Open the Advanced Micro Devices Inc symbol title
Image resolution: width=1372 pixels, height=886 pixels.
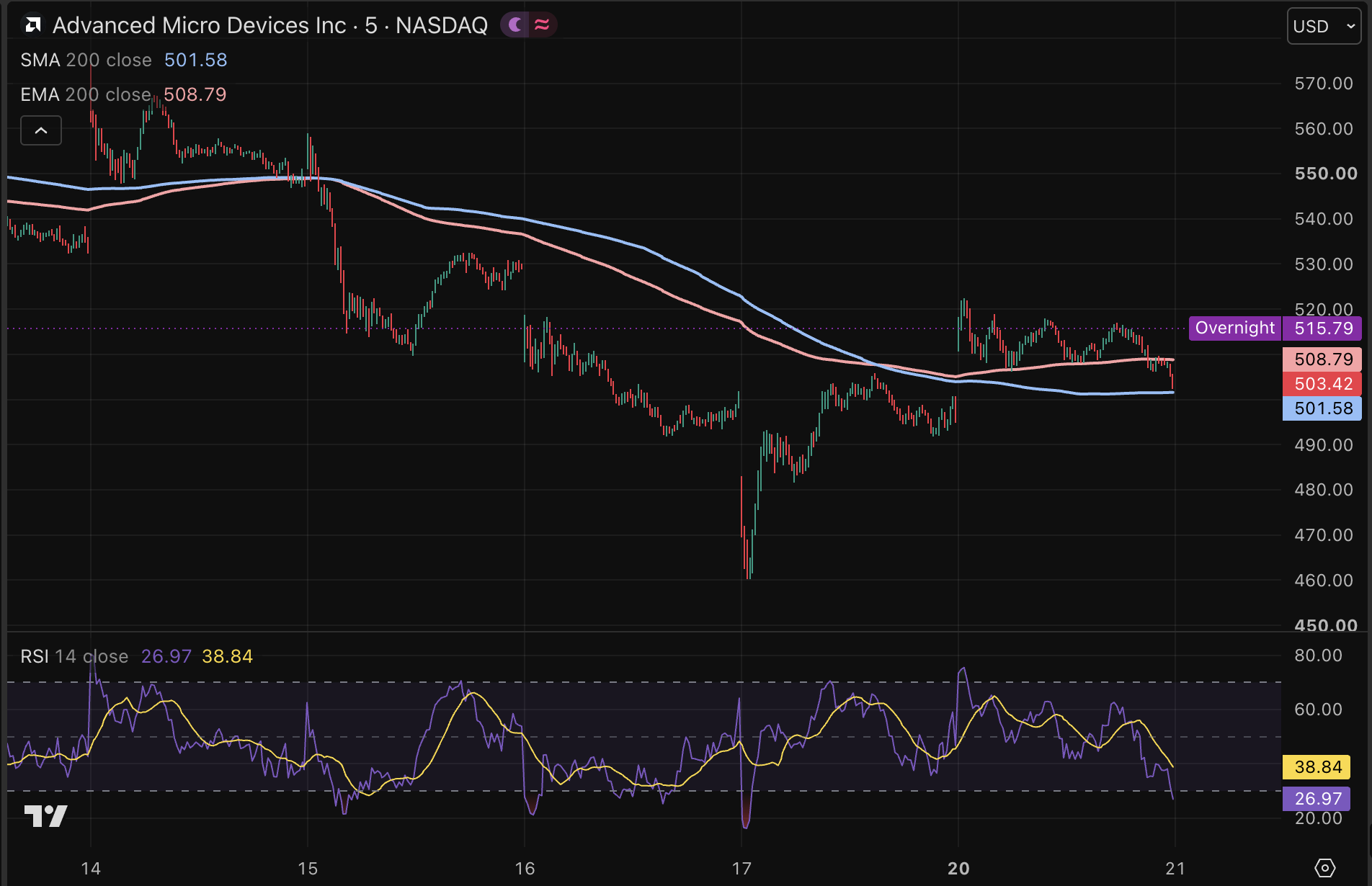pos(270,25)
